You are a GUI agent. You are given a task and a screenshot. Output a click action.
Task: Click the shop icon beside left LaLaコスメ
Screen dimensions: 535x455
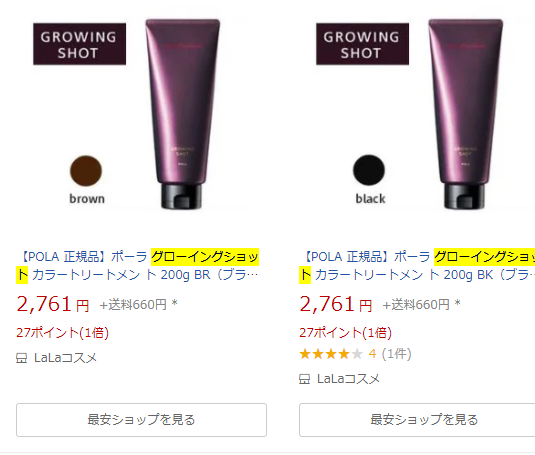21,358
